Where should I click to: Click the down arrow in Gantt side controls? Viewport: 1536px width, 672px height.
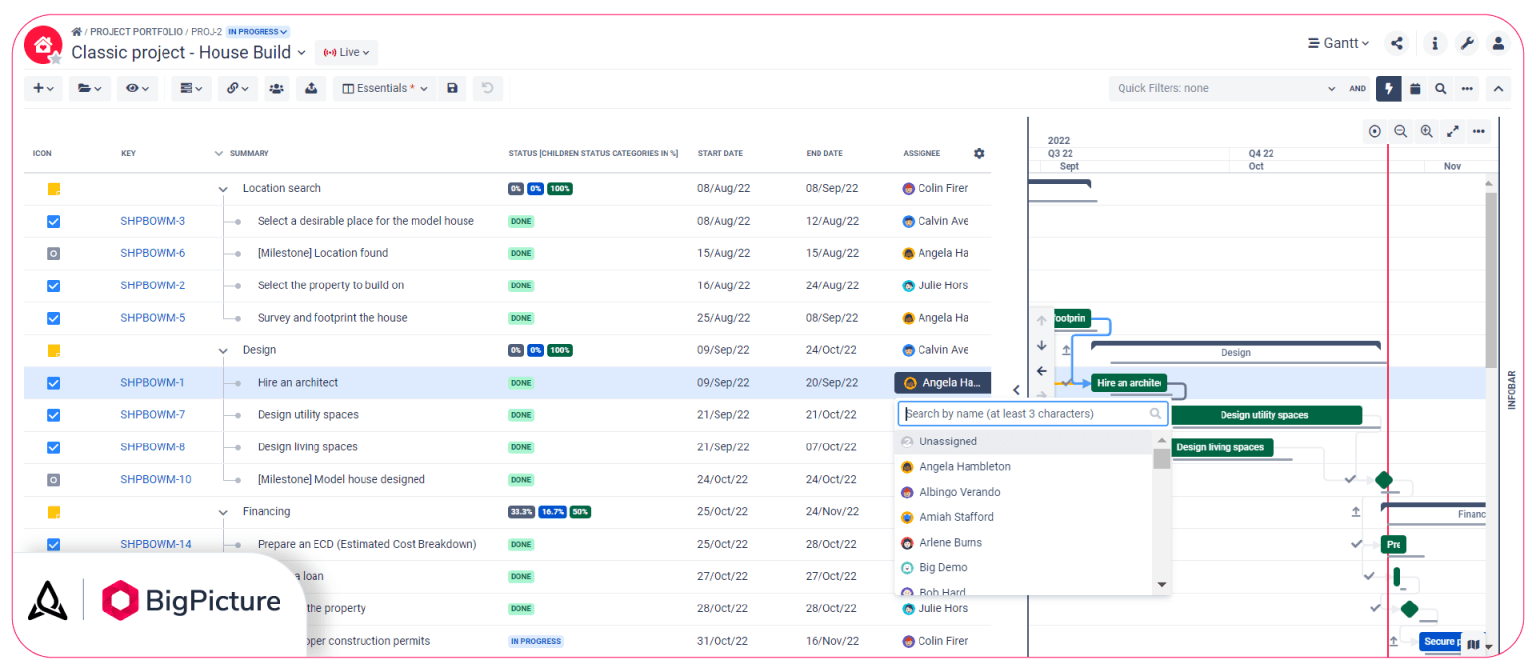click(1042, 345)
